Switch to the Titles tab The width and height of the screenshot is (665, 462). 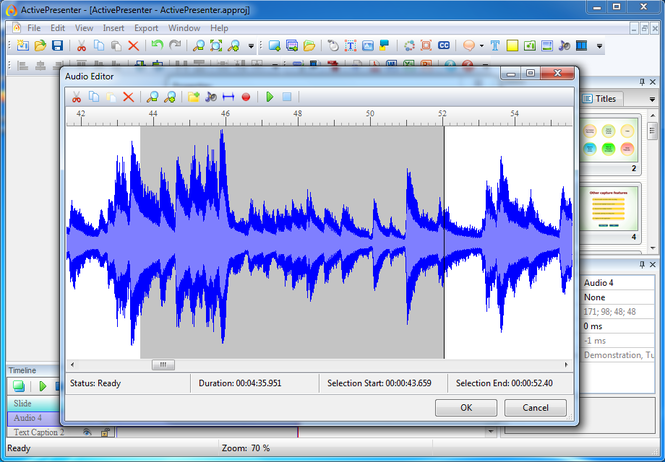click(601, 98)
